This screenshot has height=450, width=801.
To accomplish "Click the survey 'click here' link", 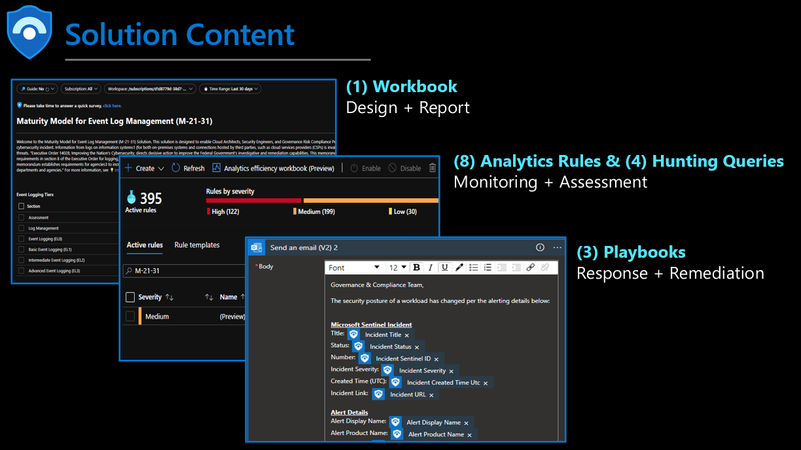I will [x=112, y=106].
